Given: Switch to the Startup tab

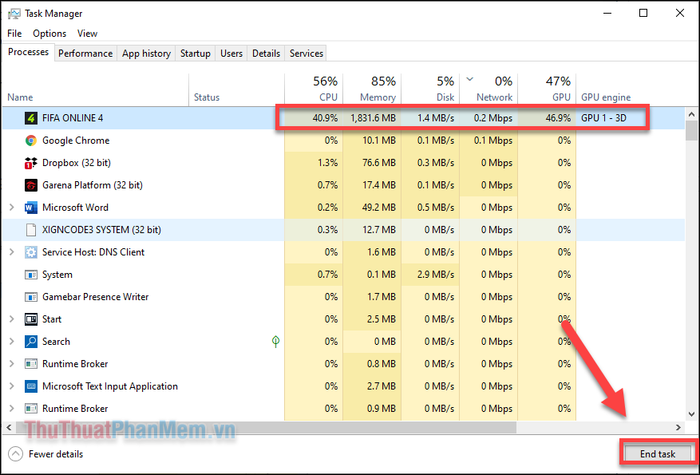Looking at the screenshot, I should tap(195, 53).
